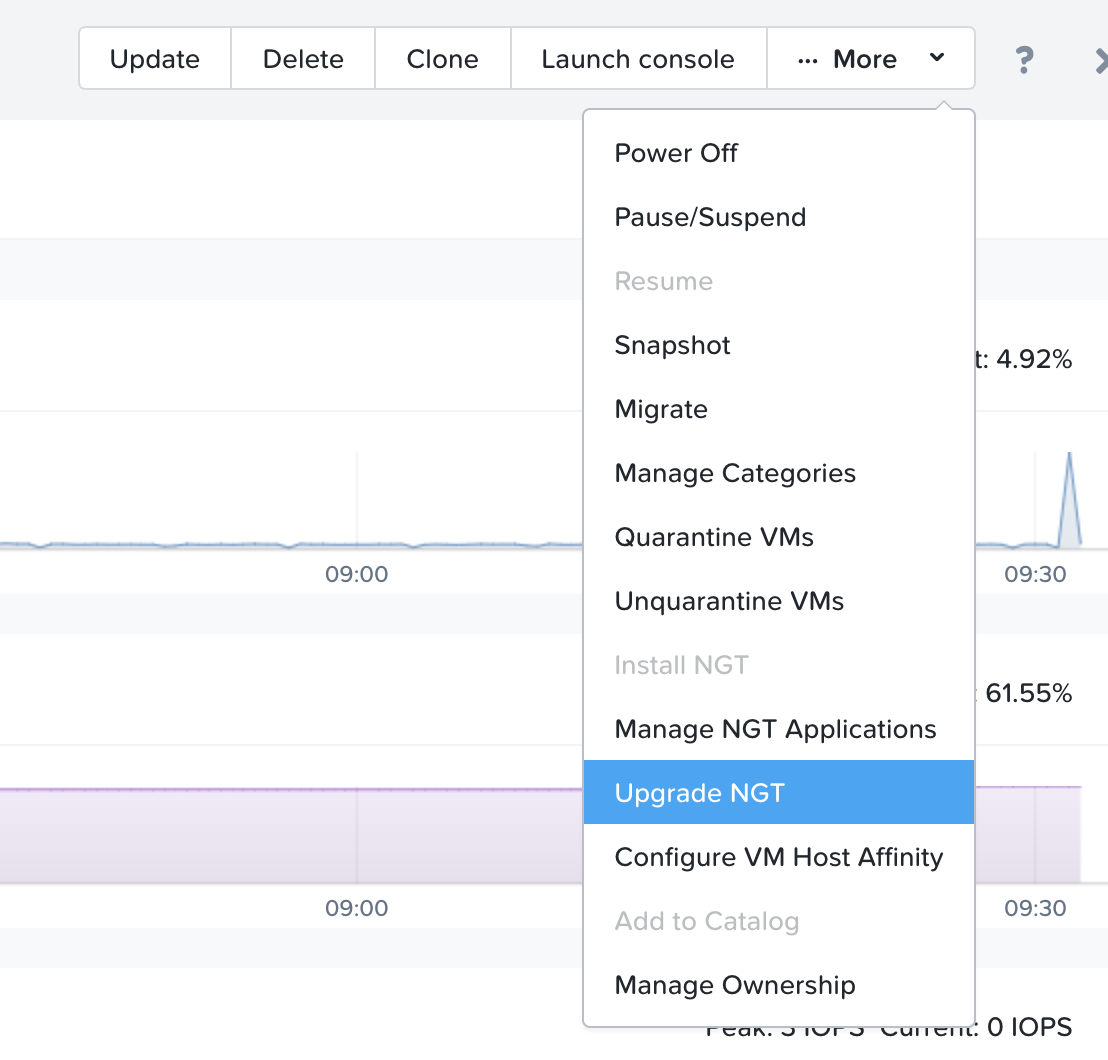The height and width of the screenshot is (1060, 1108).
Task: Open Manage Categories
Action: (x=779, y=473)
